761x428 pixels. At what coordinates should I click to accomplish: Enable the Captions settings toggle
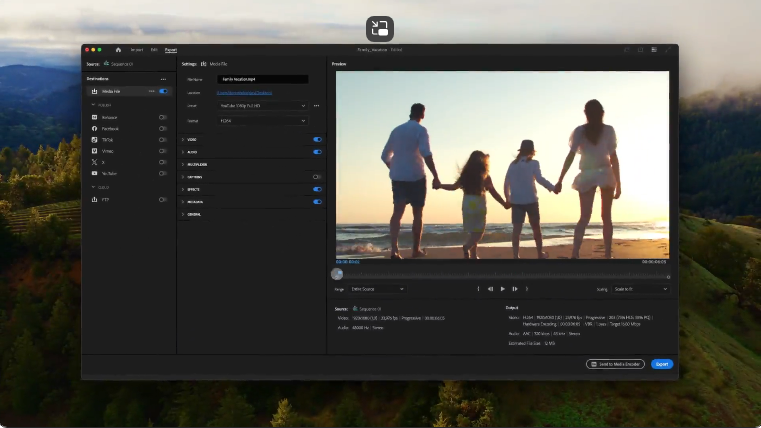[317, 176]
